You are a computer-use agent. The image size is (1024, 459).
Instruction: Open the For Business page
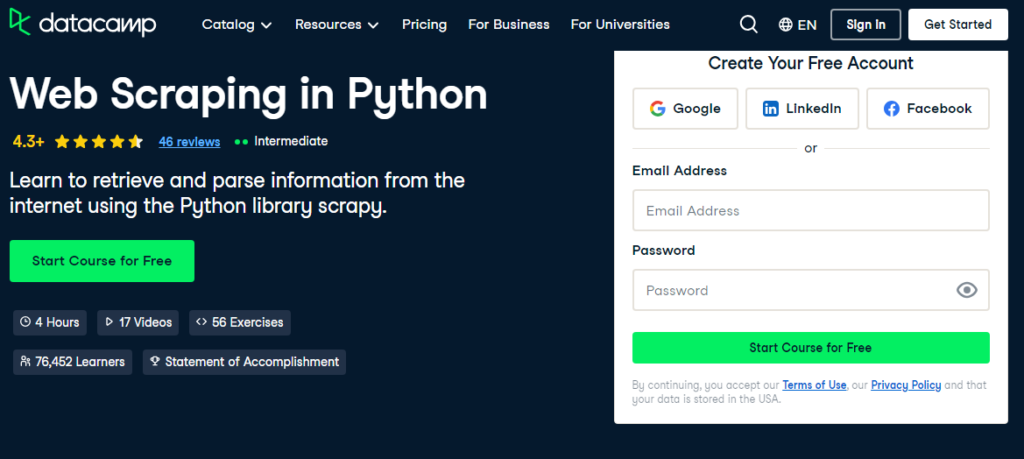click(x=509, y=25)
